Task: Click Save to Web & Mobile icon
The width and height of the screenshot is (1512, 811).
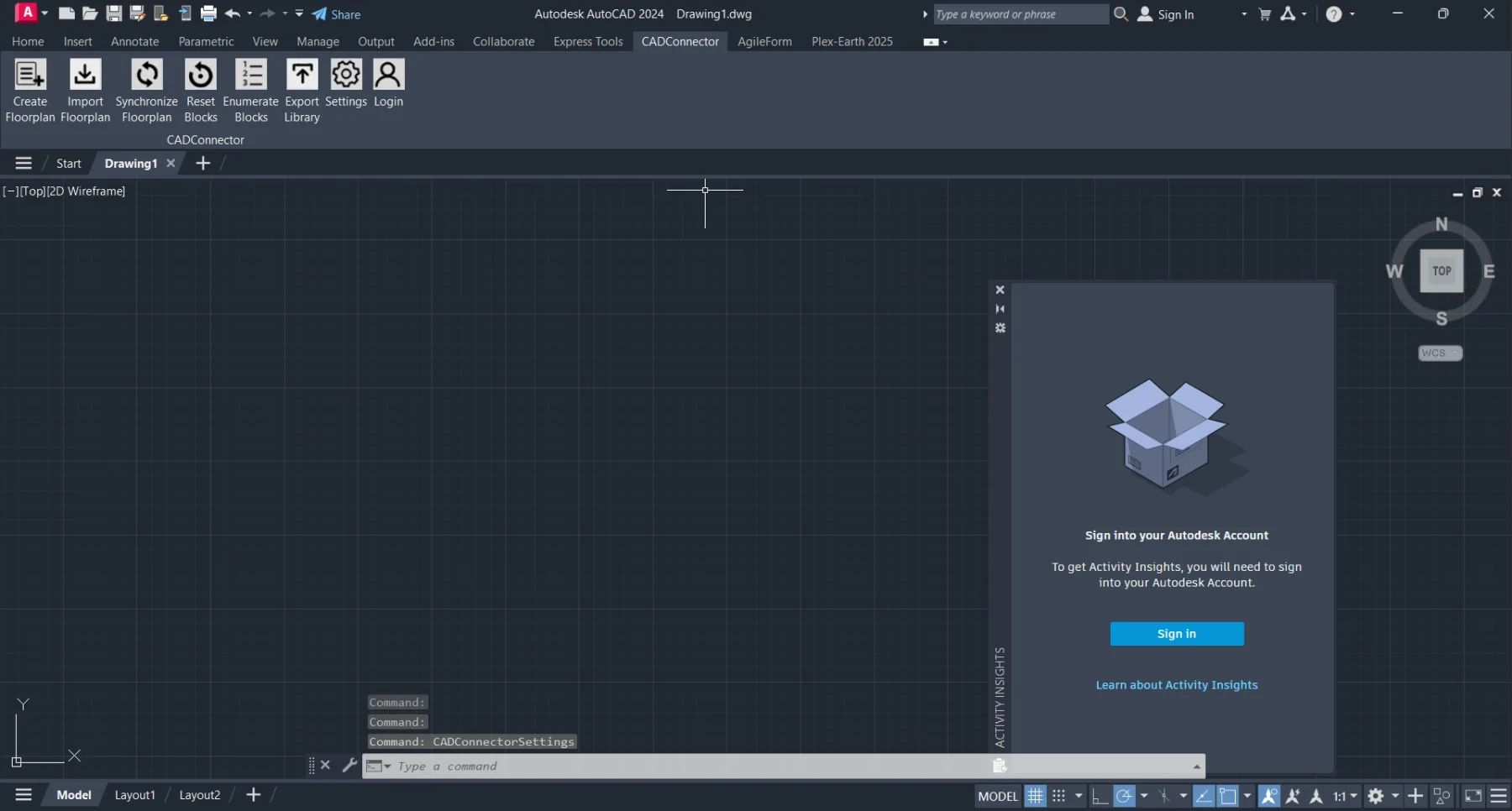Action: (x=185, y=14)
